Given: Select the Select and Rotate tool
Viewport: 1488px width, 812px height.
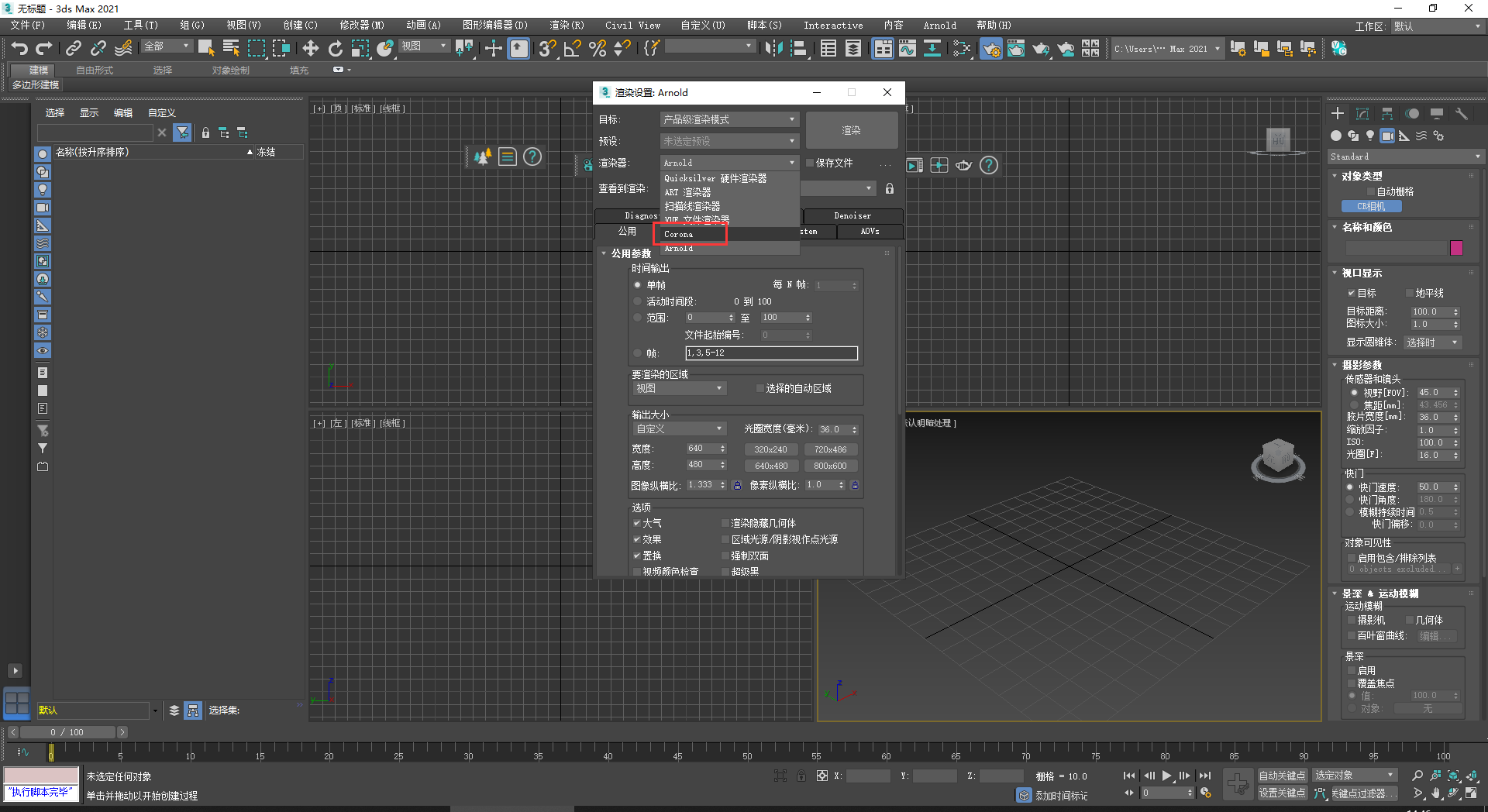Looking at the screenshot, I should coord(336,49).
